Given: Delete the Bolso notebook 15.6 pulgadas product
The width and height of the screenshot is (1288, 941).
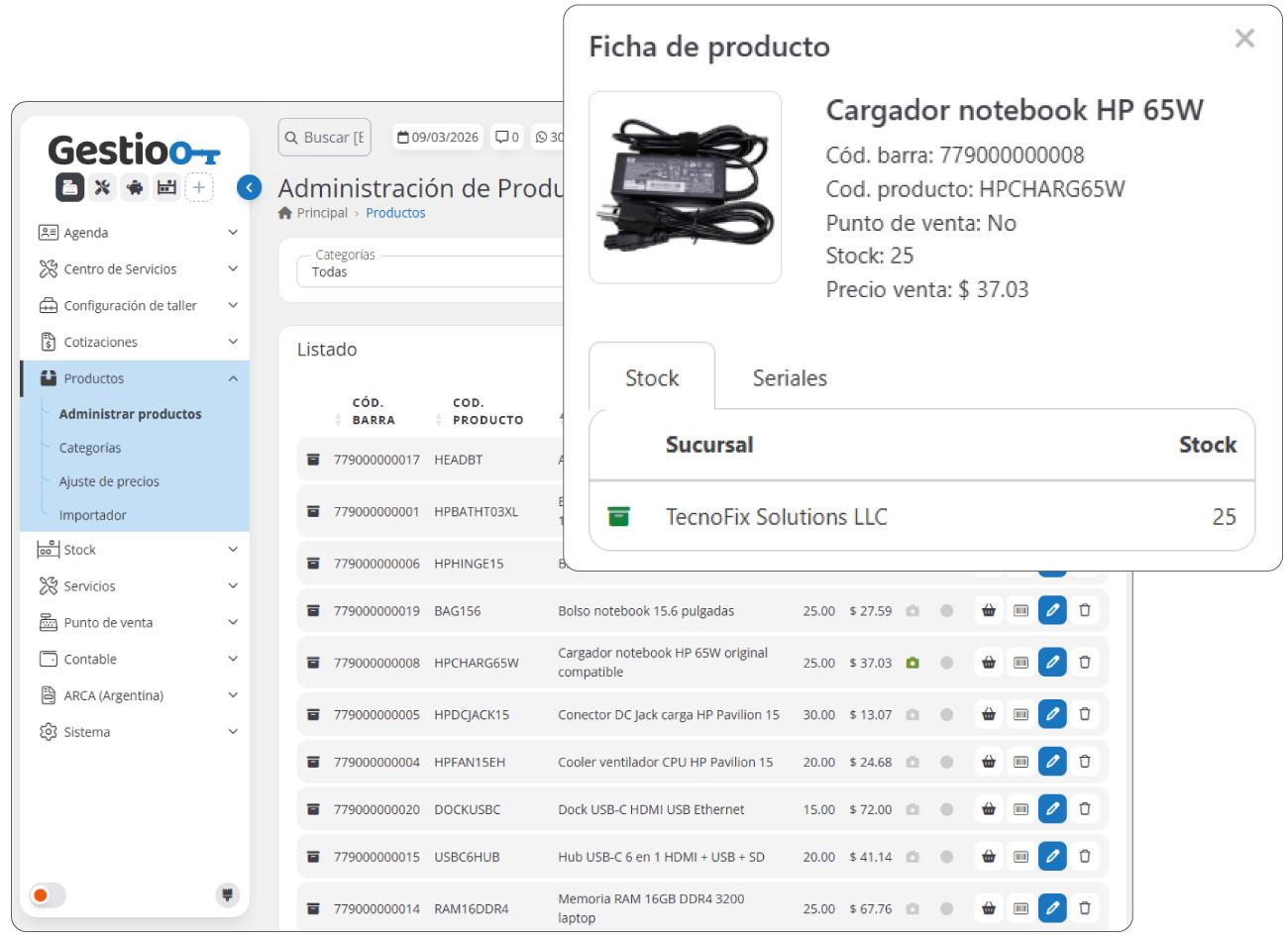Looking at the screenshot, I should pos(1085,611).
